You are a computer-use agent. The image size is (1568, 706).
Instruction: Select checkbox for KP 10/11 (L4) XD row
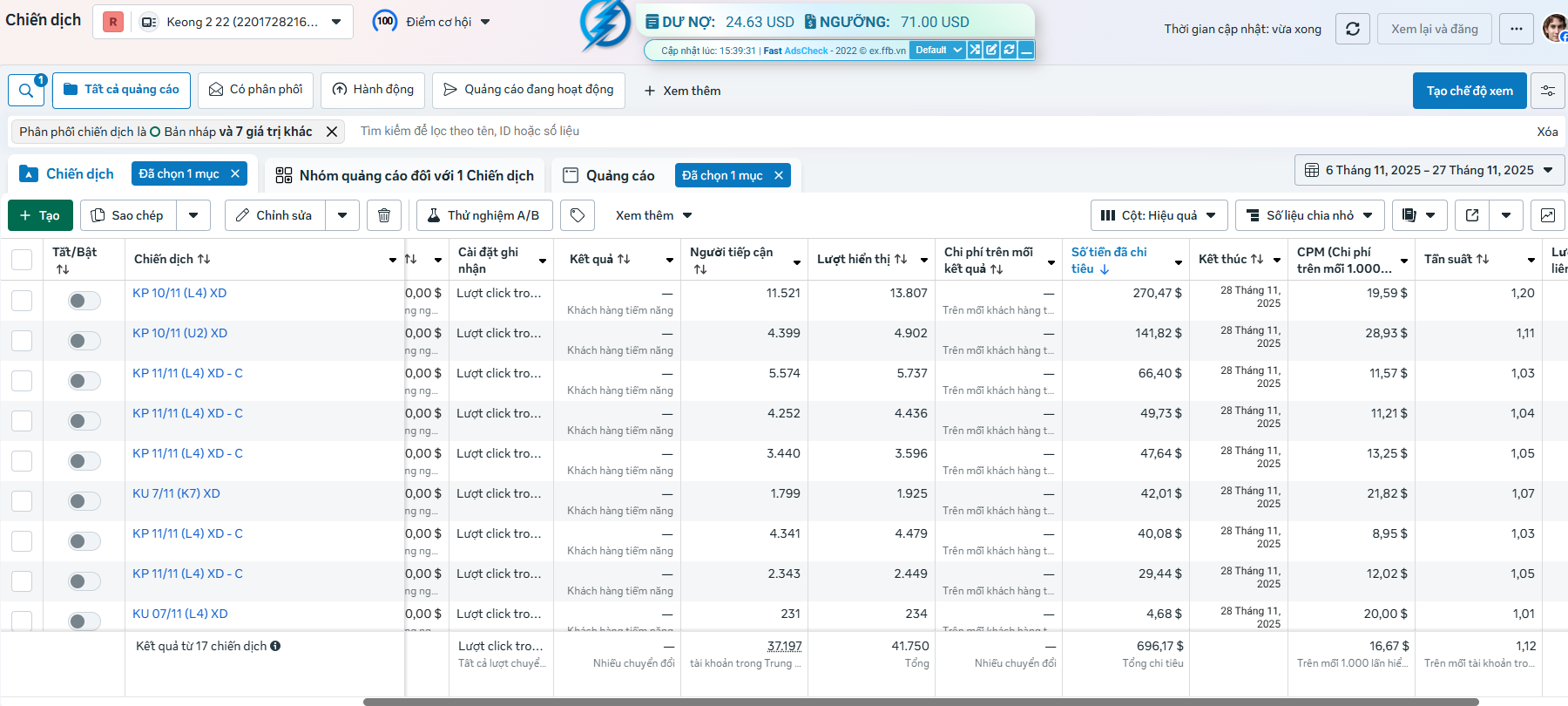pos(22,301)
